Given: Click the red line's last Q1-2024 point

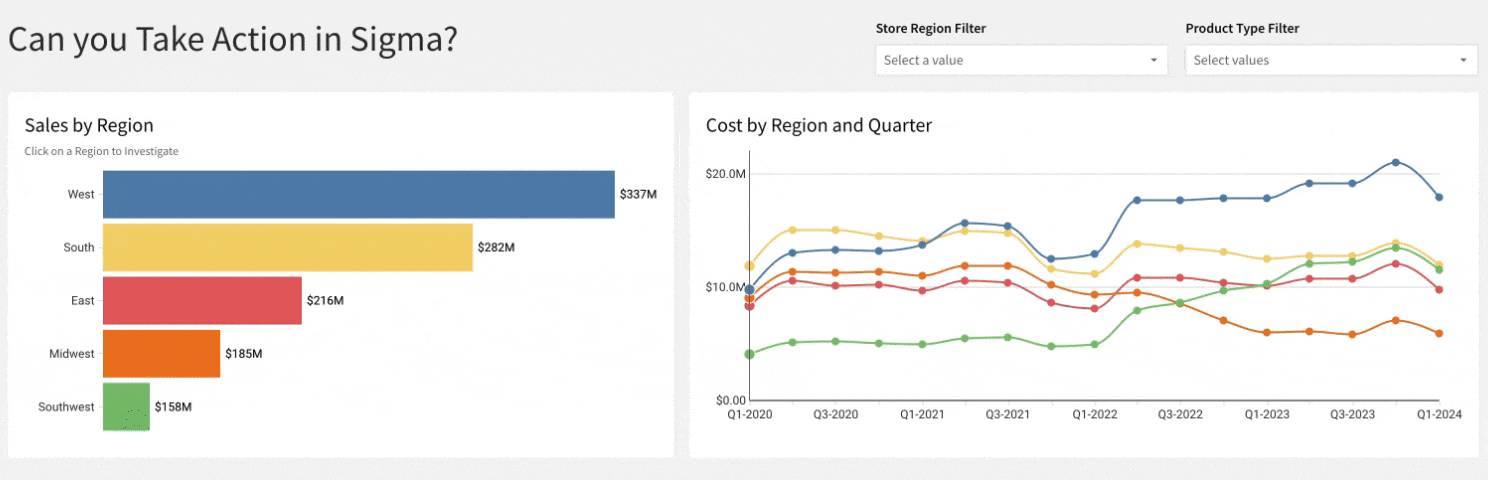Looking at the screenshot, I should 1439,289.
